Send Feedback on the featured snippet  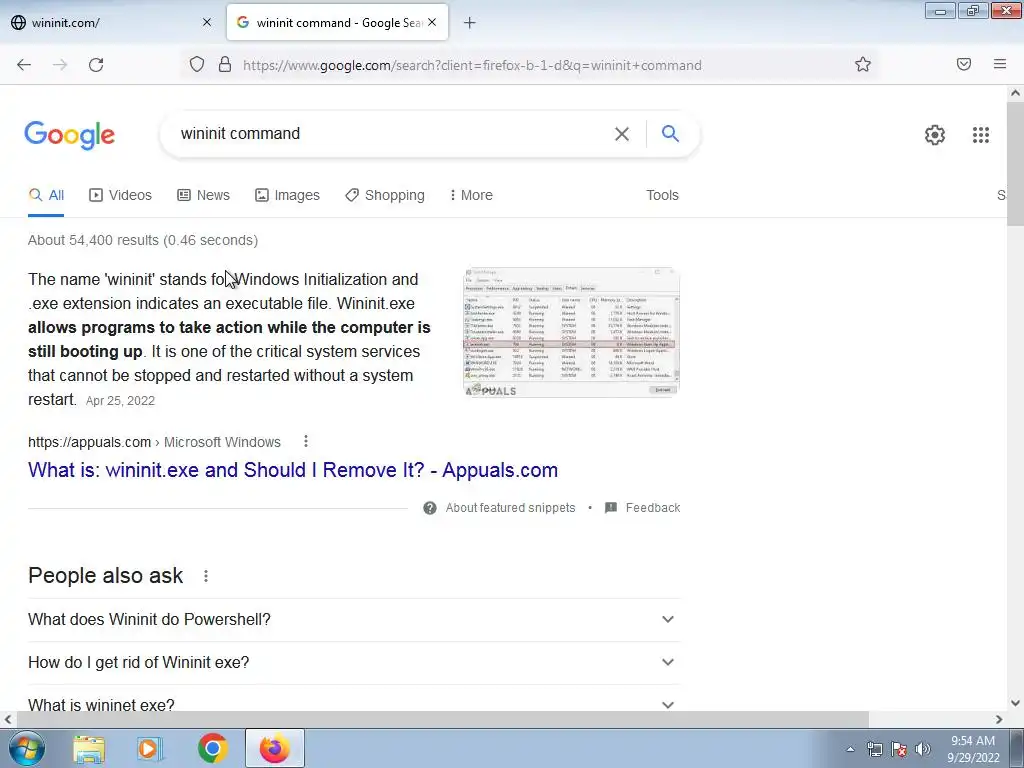tap(643, 508)
